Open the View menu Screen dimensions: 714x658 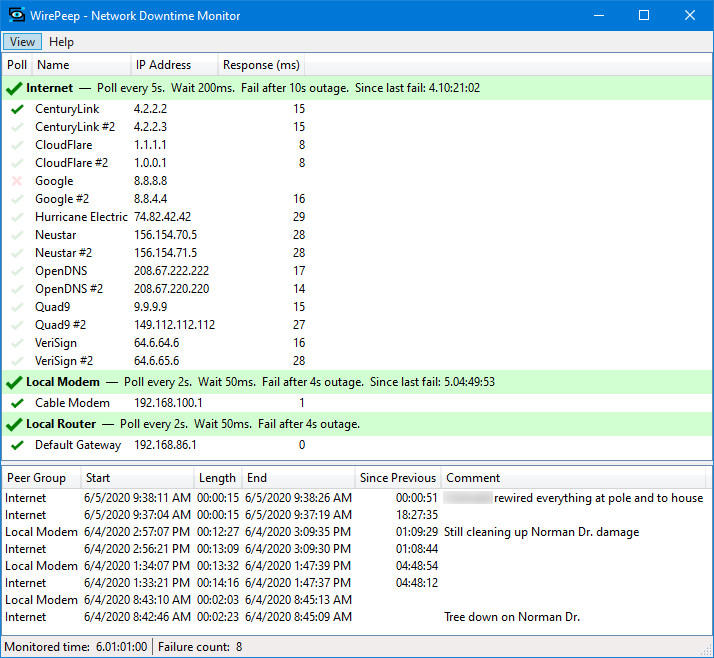pos(22,42)
